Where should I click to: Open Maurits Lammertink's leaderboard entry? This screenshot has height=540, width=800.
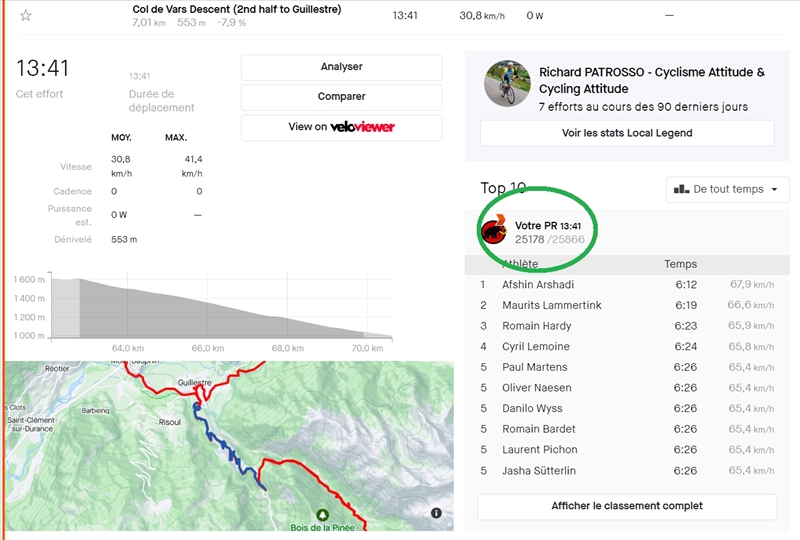(551, 305)
